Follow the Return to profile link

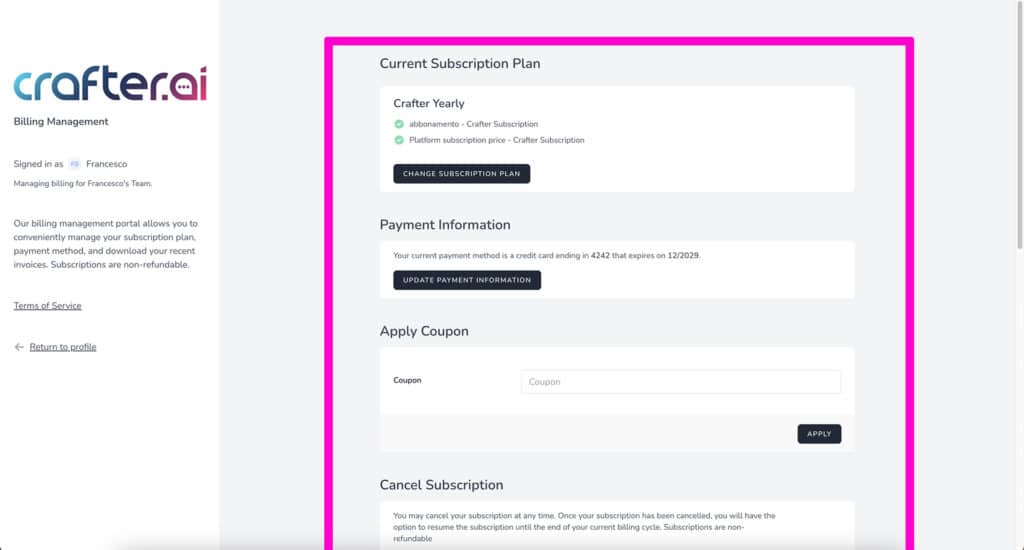pos(63,347)
